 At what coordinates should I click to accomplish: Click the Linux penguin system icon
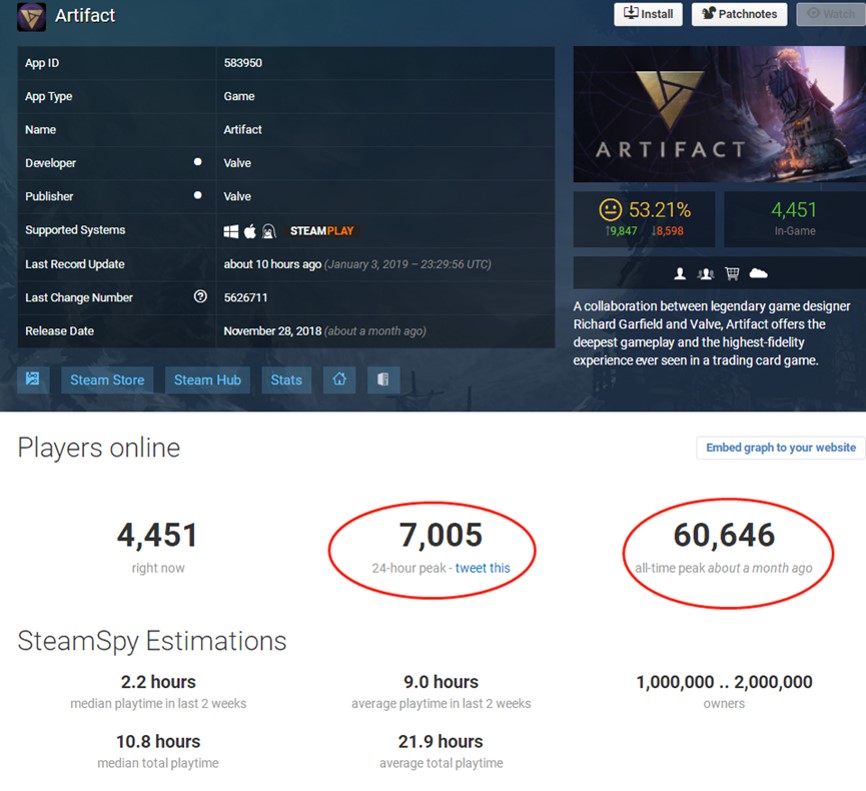[269, 231]
